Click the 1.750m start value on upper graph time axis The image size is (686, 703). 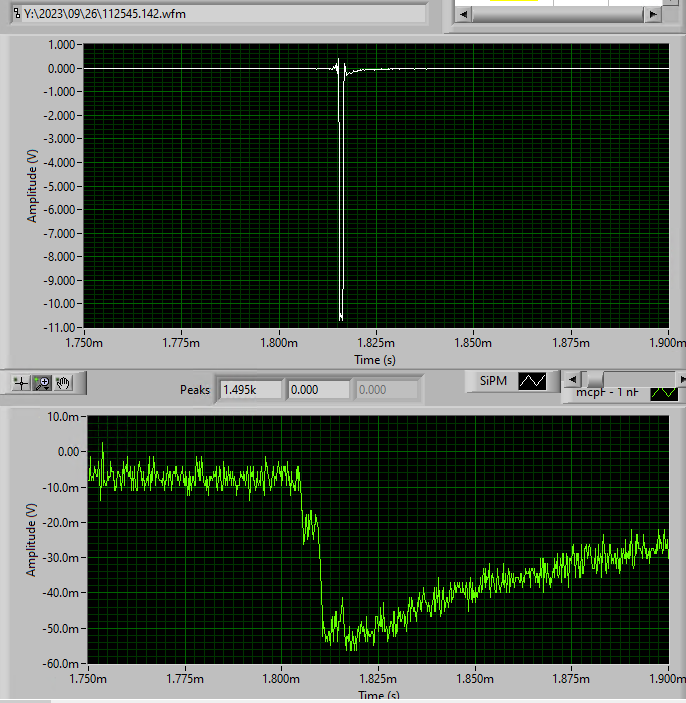[84, 343]
